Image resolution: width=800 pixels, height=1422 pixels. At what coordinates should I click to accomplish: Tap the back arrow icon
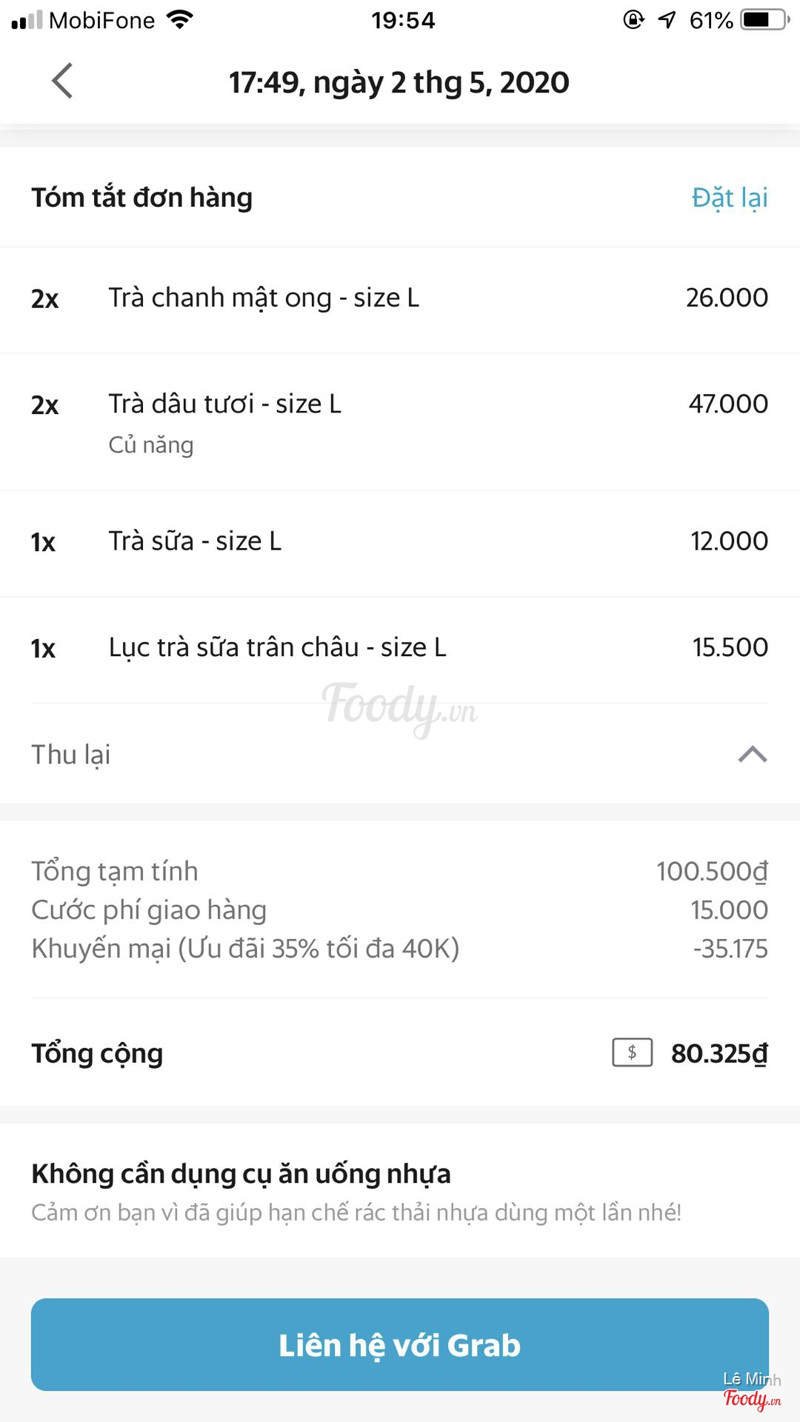(62, 81)
